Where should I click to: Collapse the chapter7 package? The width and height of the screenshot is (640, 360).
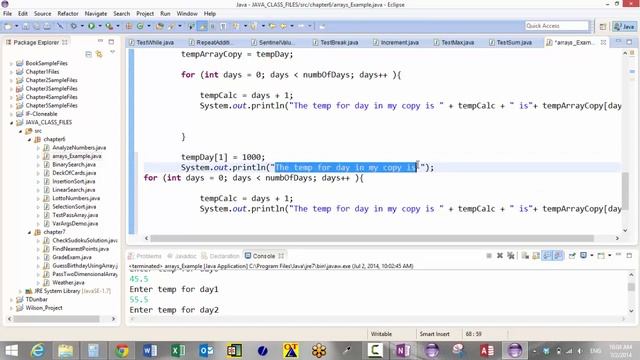point(29,232)
